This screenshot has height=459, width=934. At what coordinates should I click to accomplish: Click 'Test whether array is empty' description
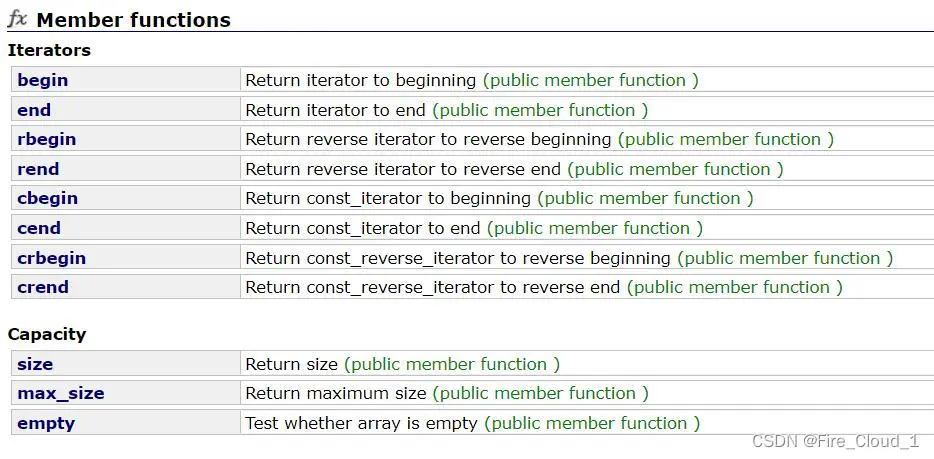point(362,424)
